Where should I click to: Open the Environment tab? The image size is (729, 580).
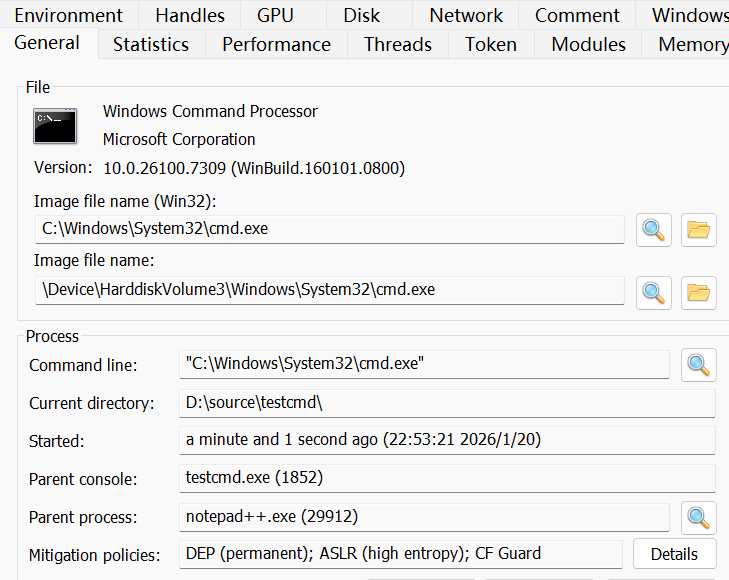(x=68, y=15)
